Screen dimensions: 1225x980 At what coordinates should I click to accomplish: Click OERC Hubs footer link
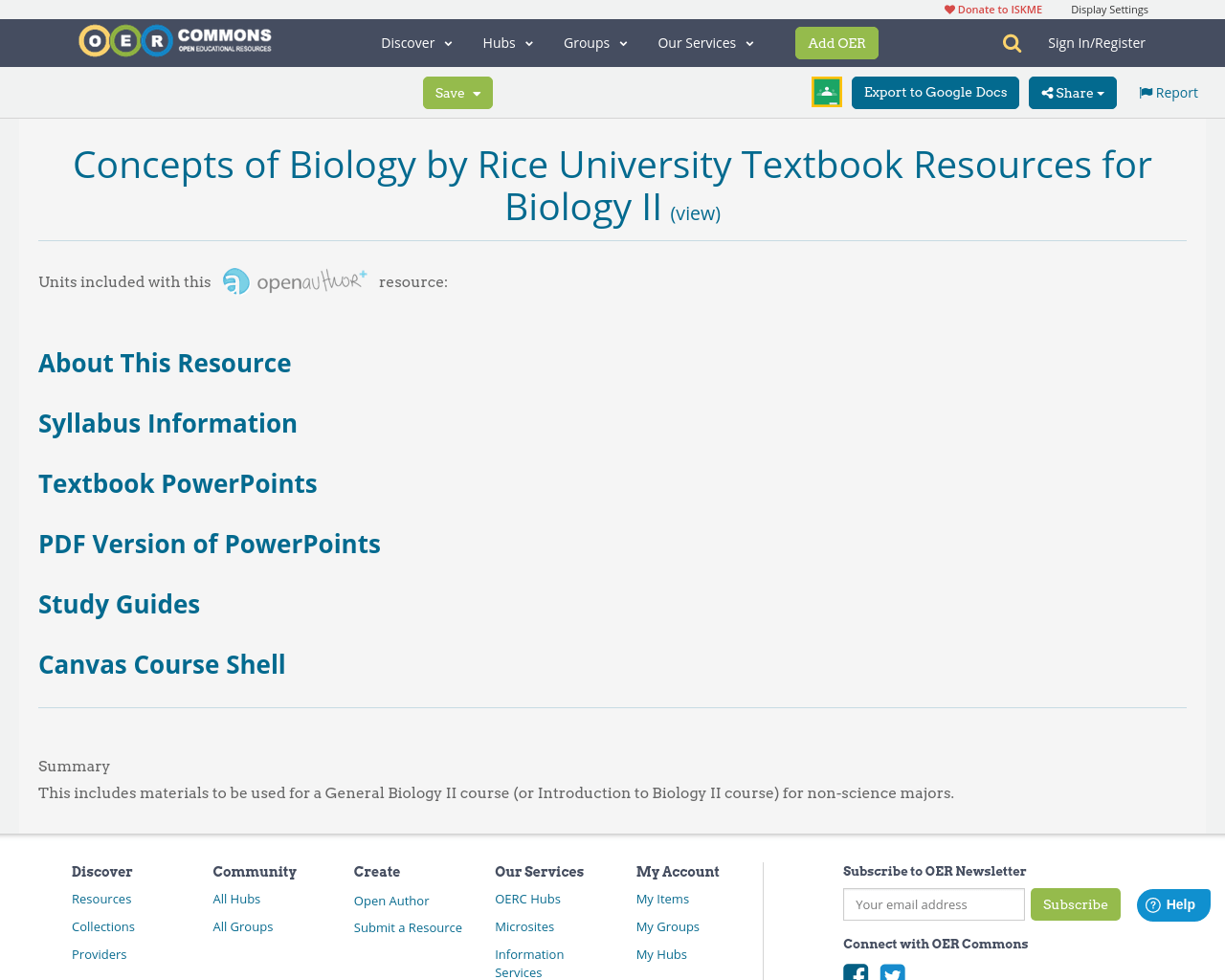[528, 899]
